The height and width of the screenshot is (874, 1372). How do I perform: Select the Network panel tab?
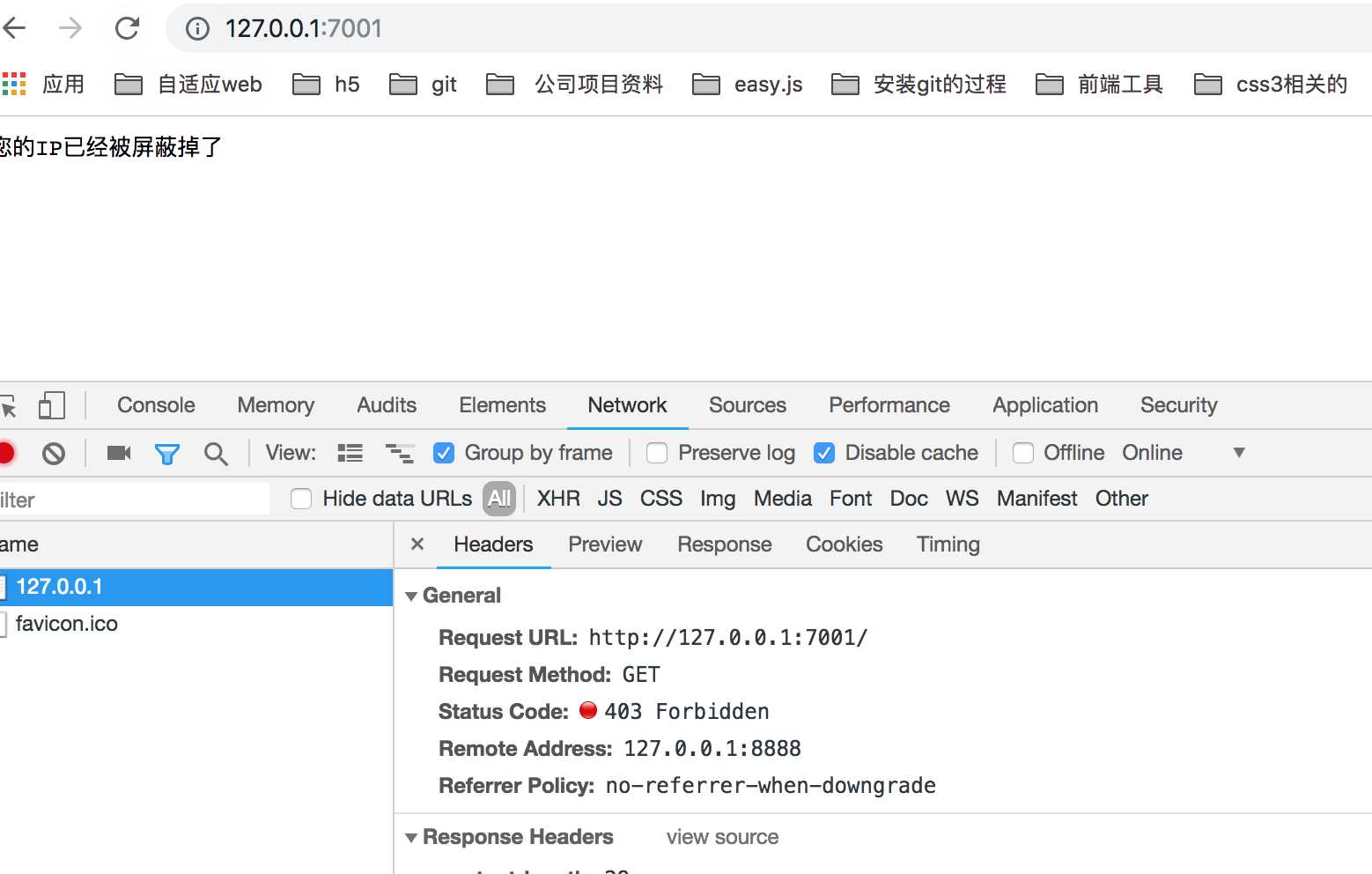(627, 405)
